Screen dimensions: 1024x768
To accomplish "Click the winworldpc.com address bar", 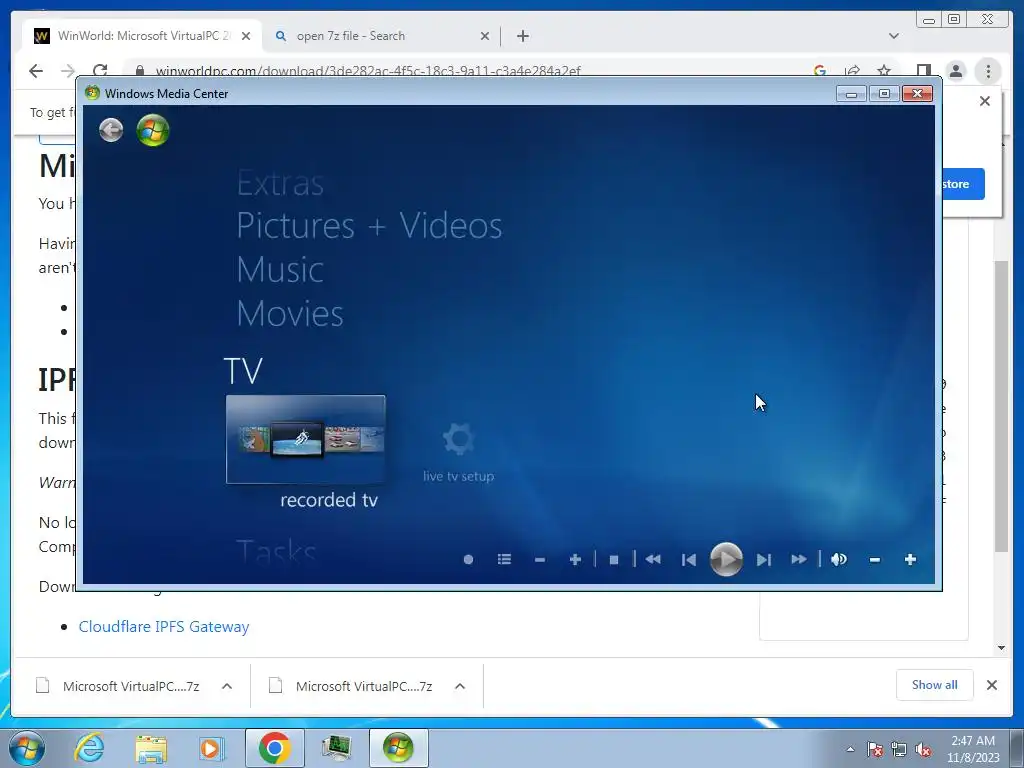I will click(368, 71).
